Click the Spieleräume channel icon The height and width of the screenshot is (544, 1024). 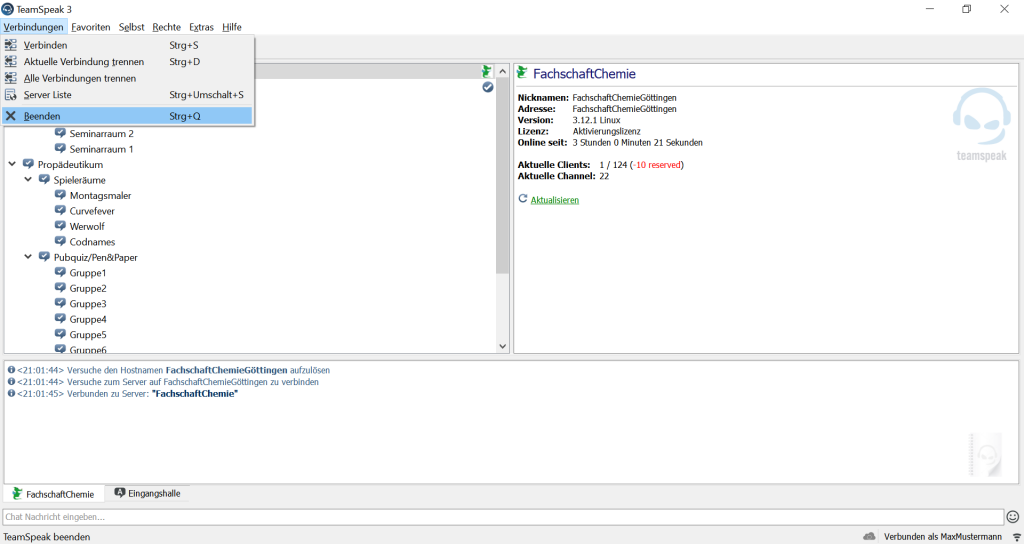click(44, 179)
